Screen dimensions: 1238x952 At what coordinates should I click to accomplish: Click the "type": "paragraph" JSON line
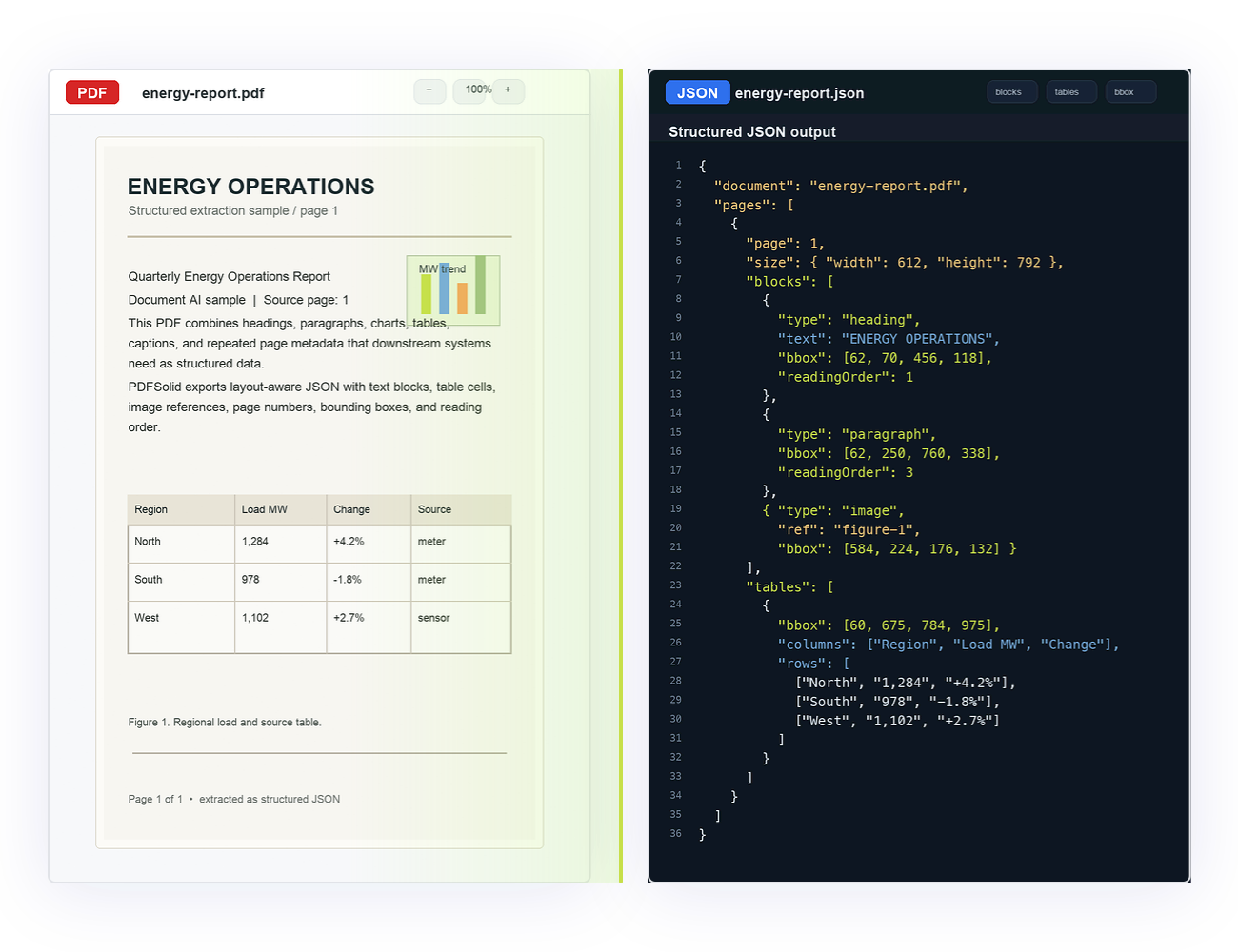tap(857, 434)
